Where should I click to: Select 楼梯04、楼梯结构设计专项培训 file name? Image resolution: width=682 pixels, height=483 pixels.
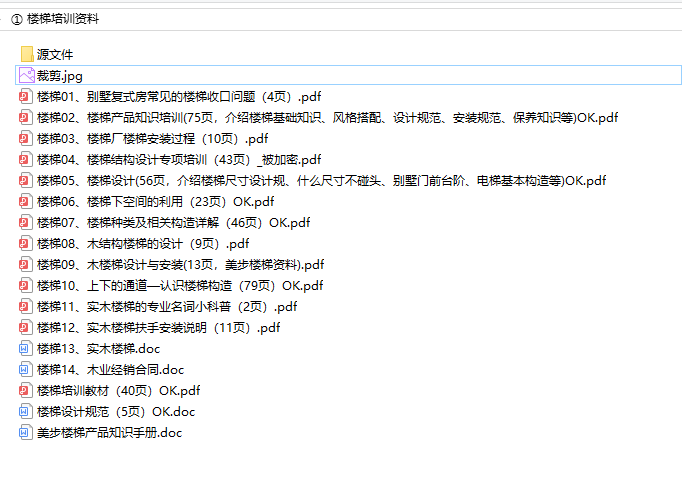[x=179, y=160]
